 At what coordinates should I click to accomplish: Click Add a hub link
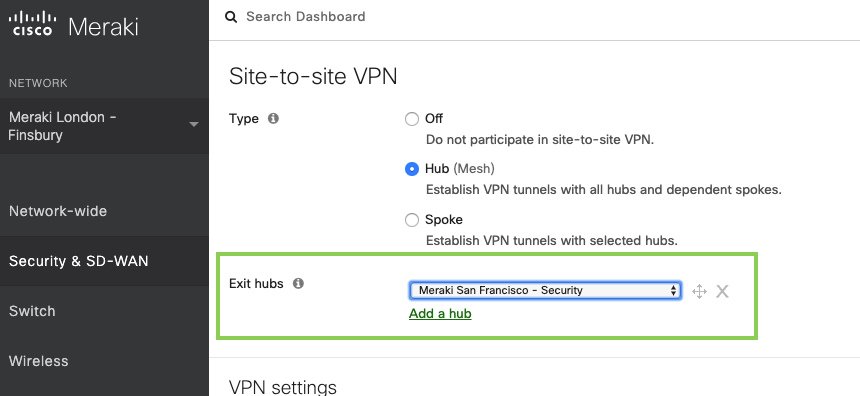click(440, 314)
